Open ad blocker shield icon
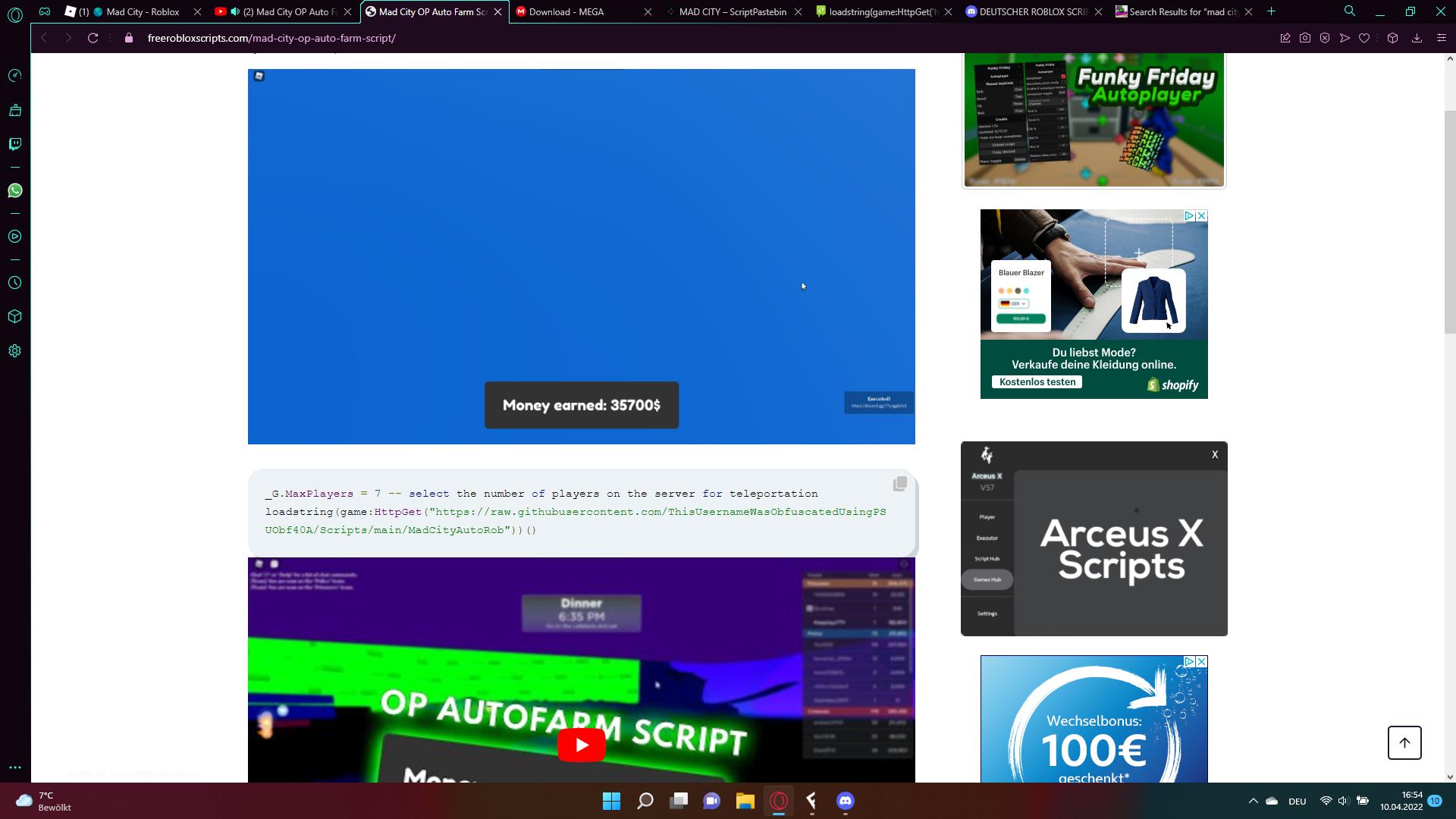Viewport: 1456px width, 819px height. (1324, 38)
